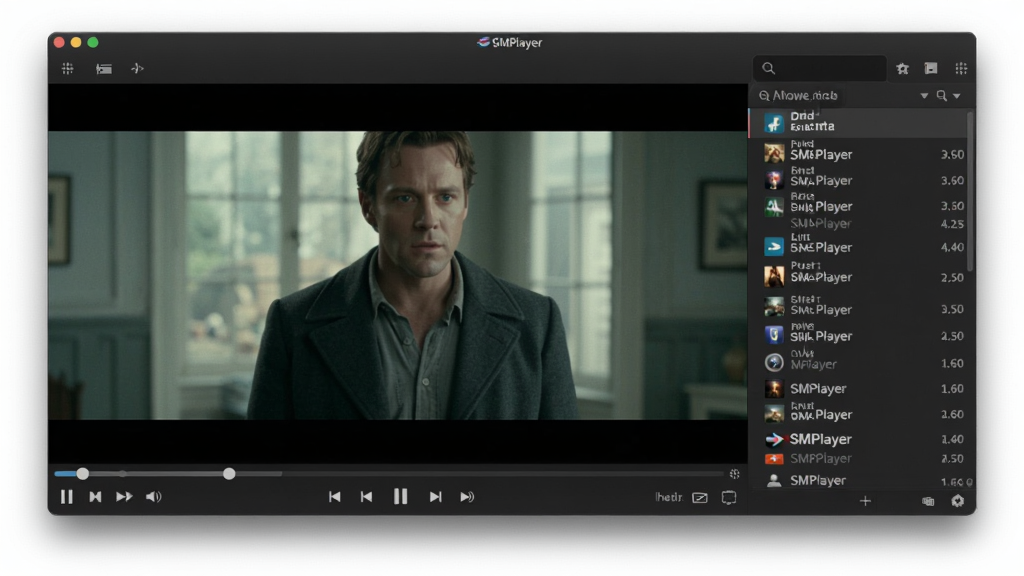Expand the dropdown arrow after the playlist magnifier

point(957,96)
